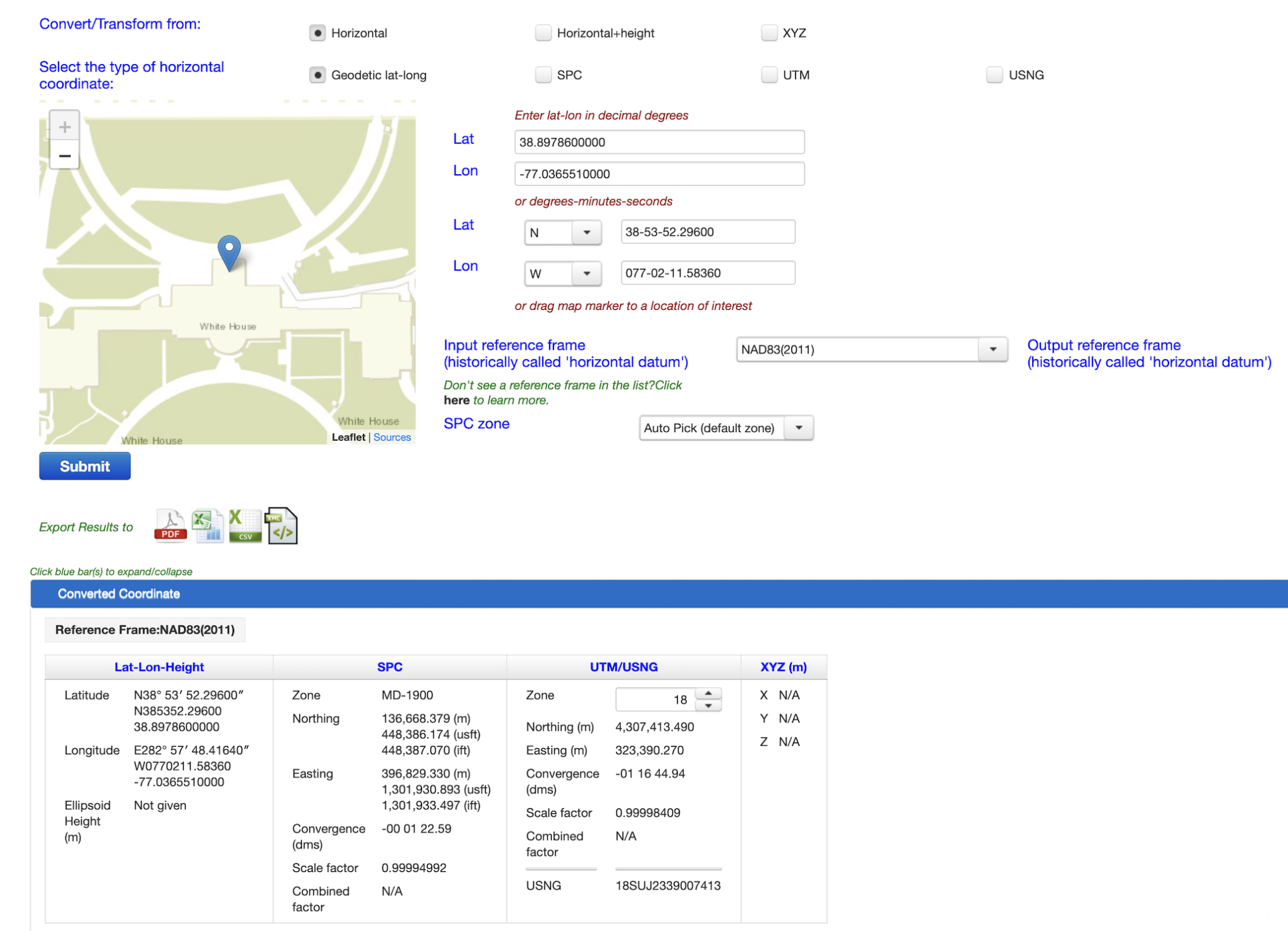Click the decimal degrees Lat input field

pos(658,142)
